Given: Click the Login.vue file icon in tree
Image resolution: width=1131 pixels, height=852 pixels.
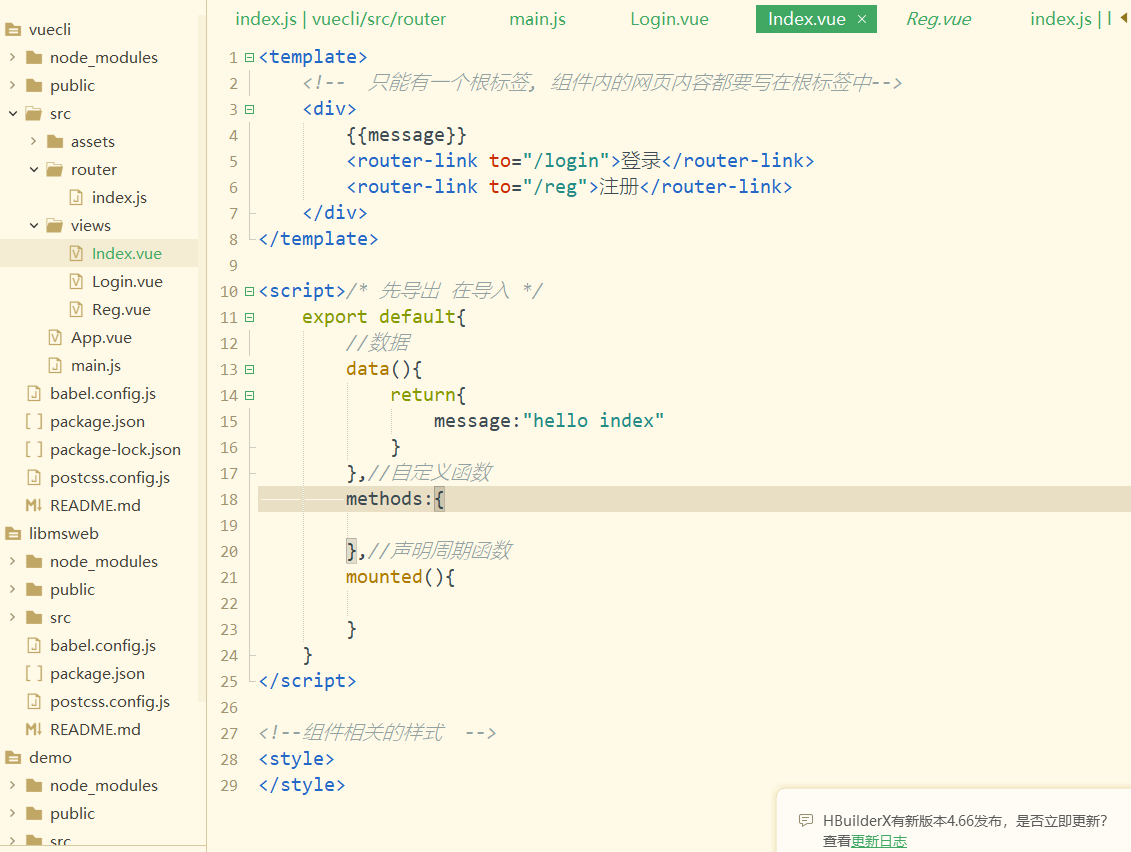Looking at the screenshot, I should 76,281.
